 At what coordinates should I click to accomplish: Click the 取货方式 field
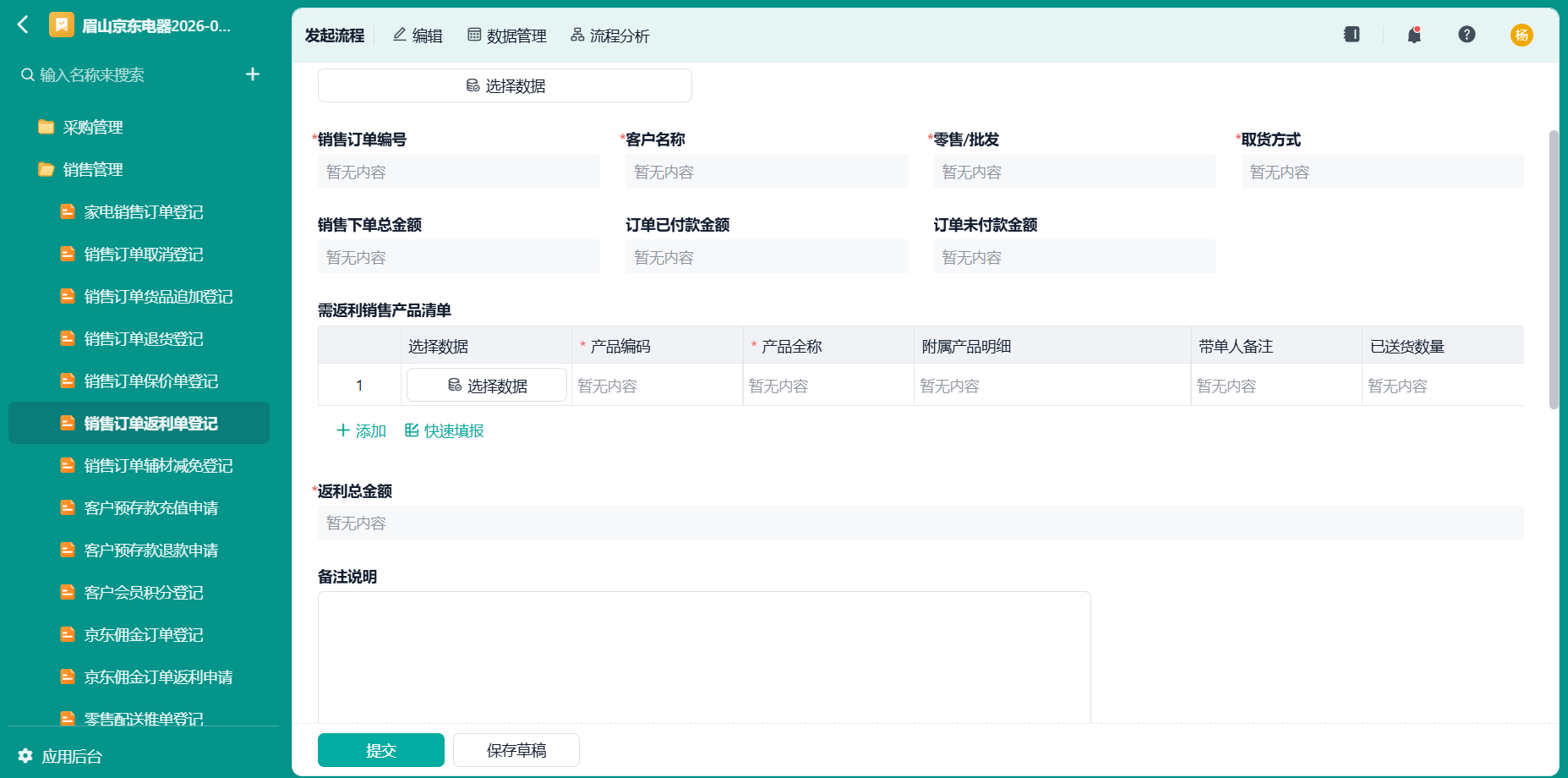1383,172
